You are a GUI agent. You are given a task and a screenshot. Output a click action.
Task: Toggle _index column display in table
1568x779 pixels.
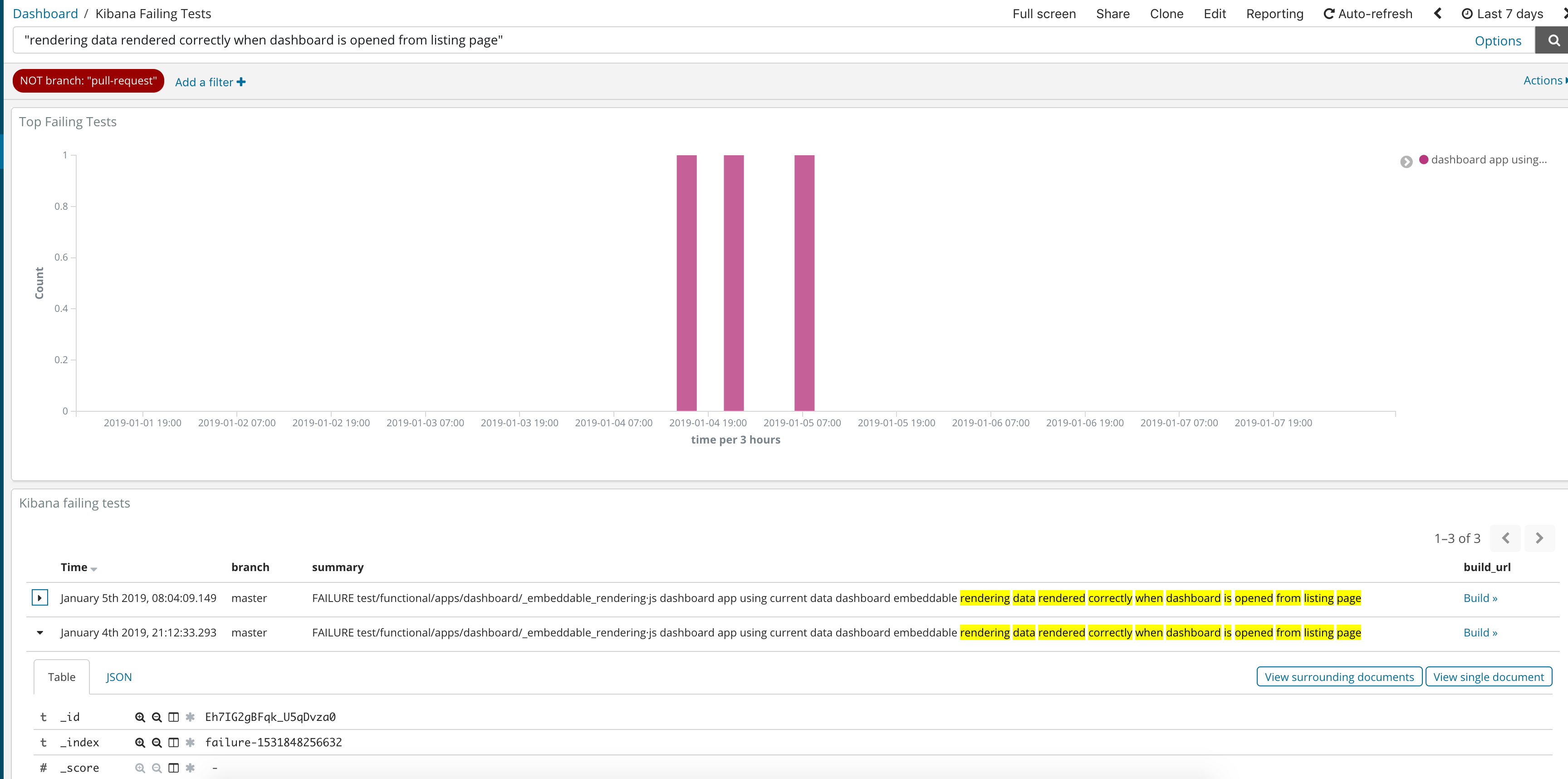click(173, 742)
